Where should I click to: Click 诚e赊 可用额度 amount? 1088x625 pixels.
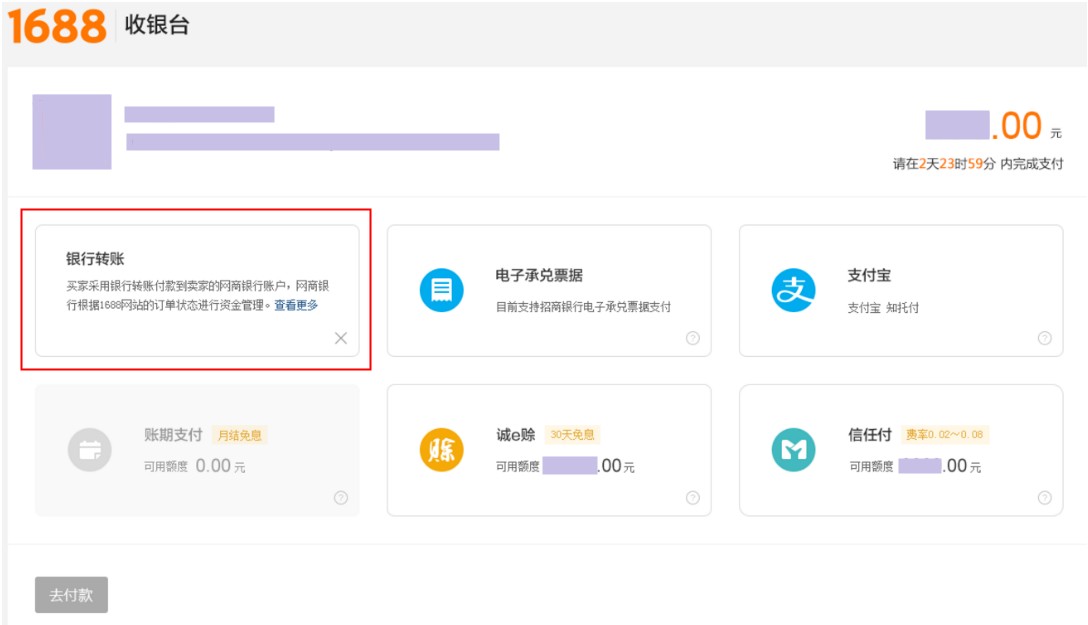click(565, 466)
